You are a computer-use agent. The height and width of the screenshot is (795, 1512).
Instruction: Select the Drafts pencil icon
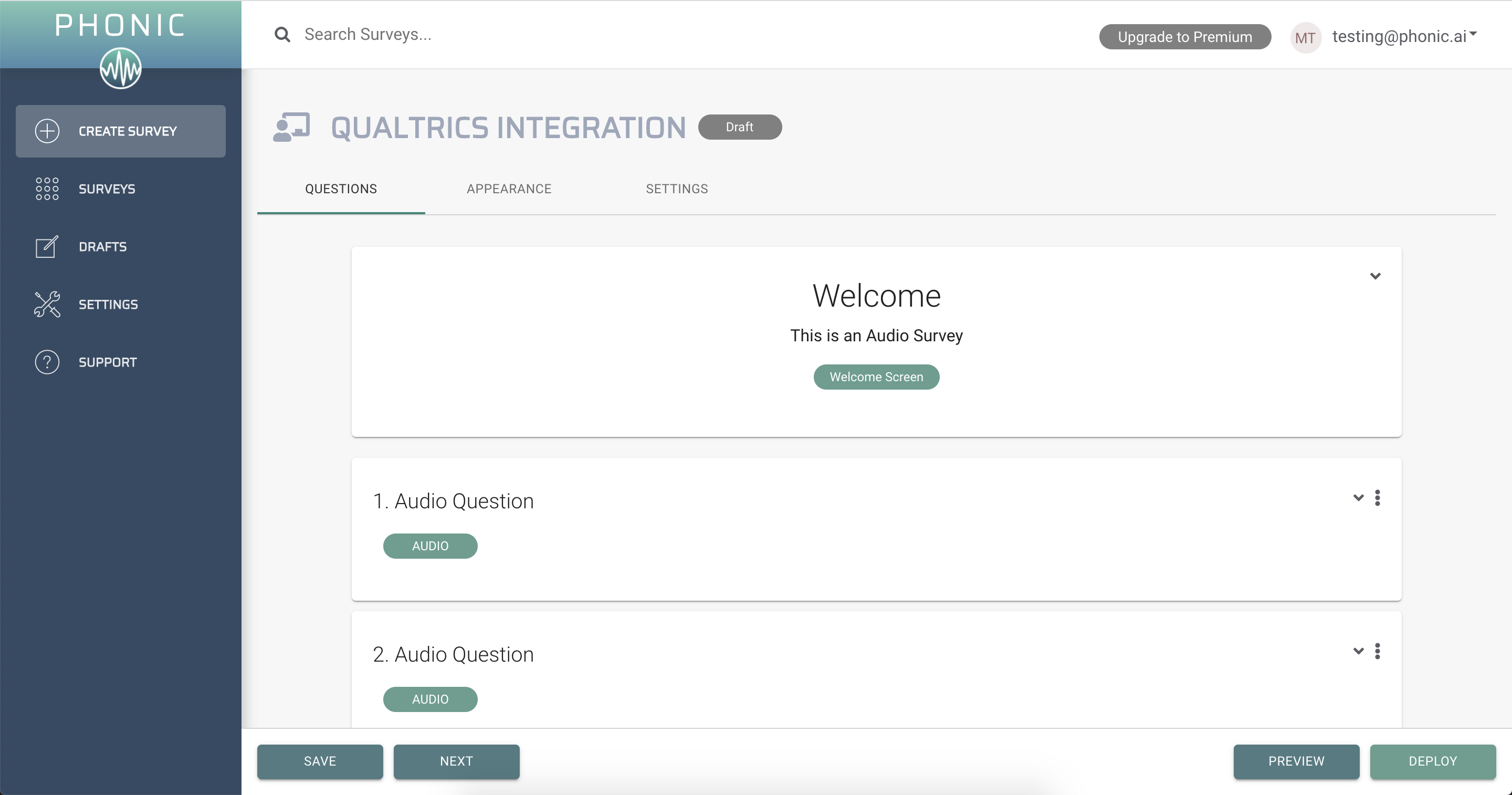[46, 247]
